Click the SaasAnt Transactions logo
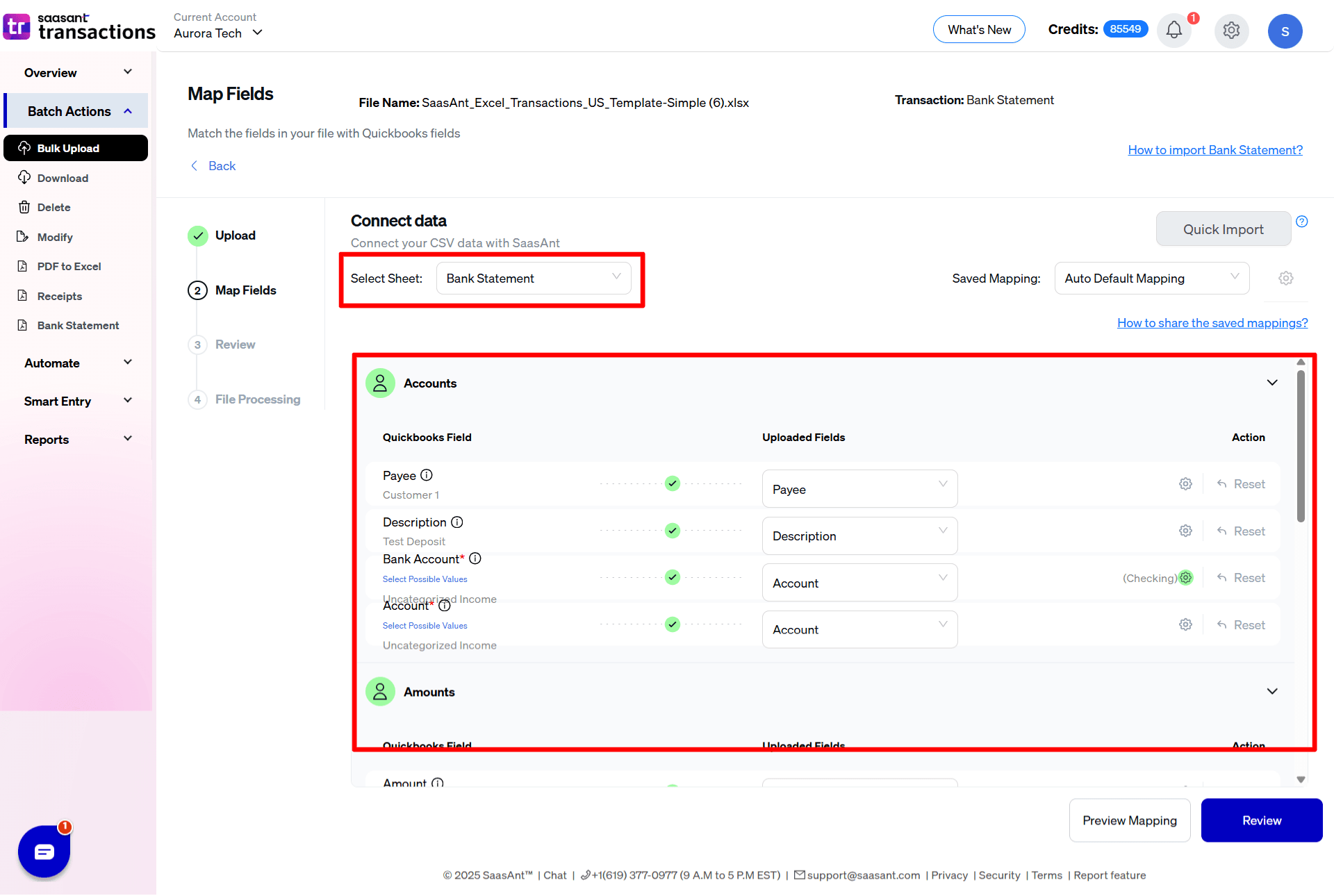The width and height of the screenshot is (1334, 896). 79,26
